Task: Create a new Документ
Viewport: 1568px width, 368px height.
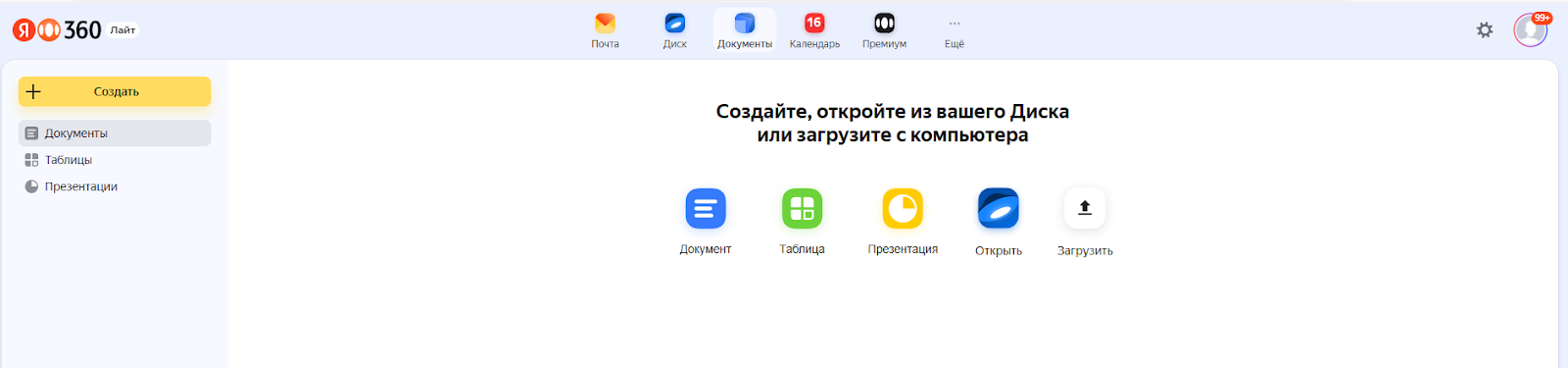Action: (706, 221)
